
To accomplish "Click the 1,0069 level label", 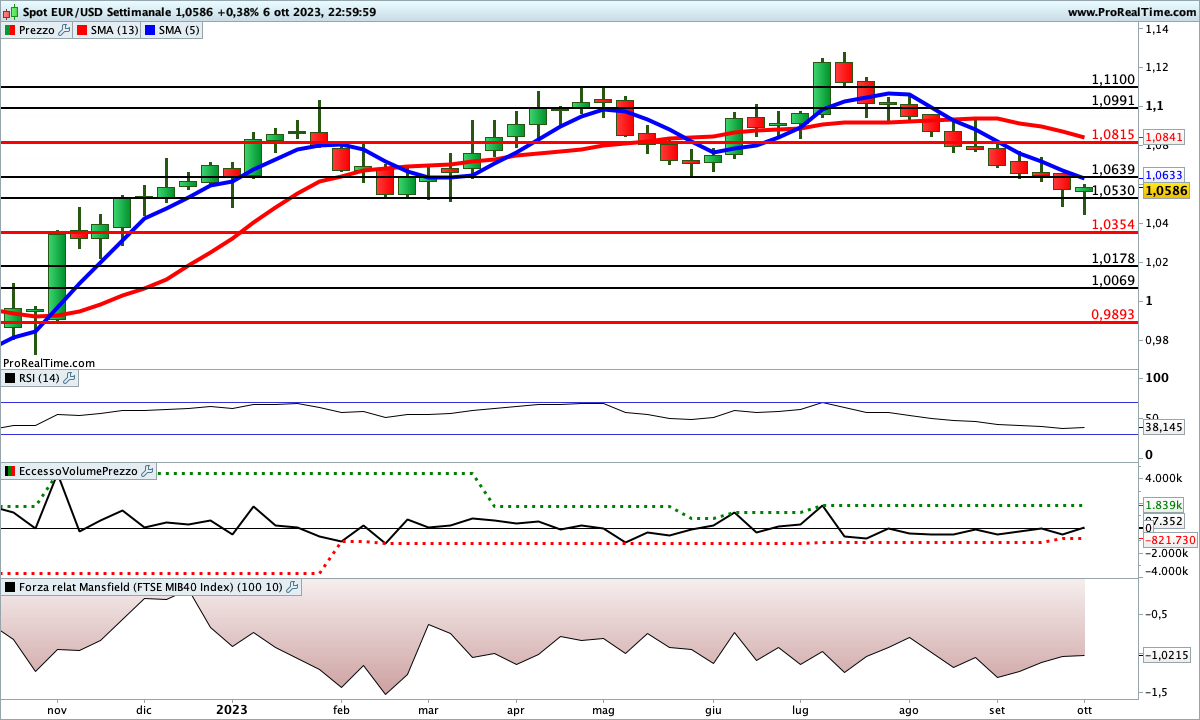I will (x=1113, y=280).
